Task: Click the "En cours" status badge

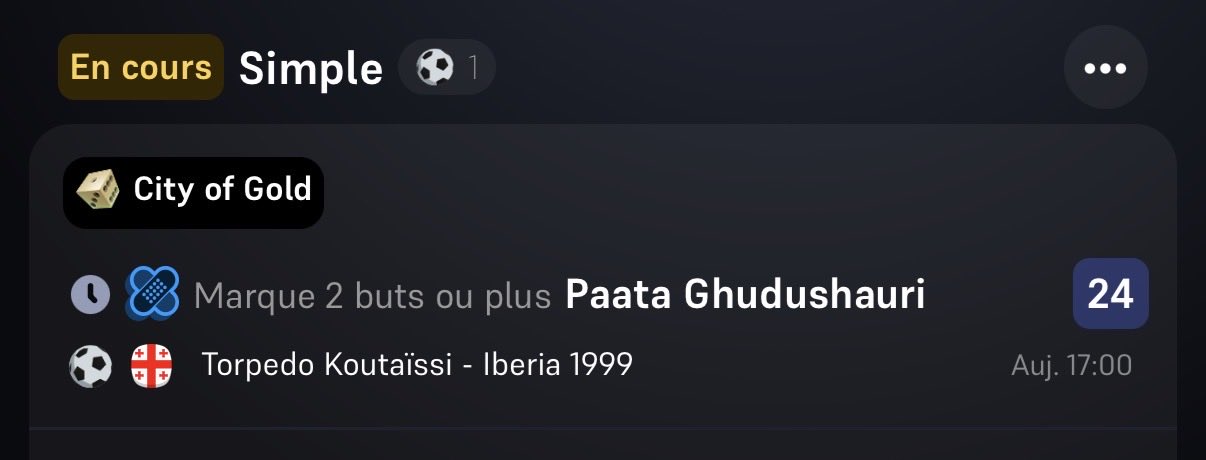Action: coord(141,68)
